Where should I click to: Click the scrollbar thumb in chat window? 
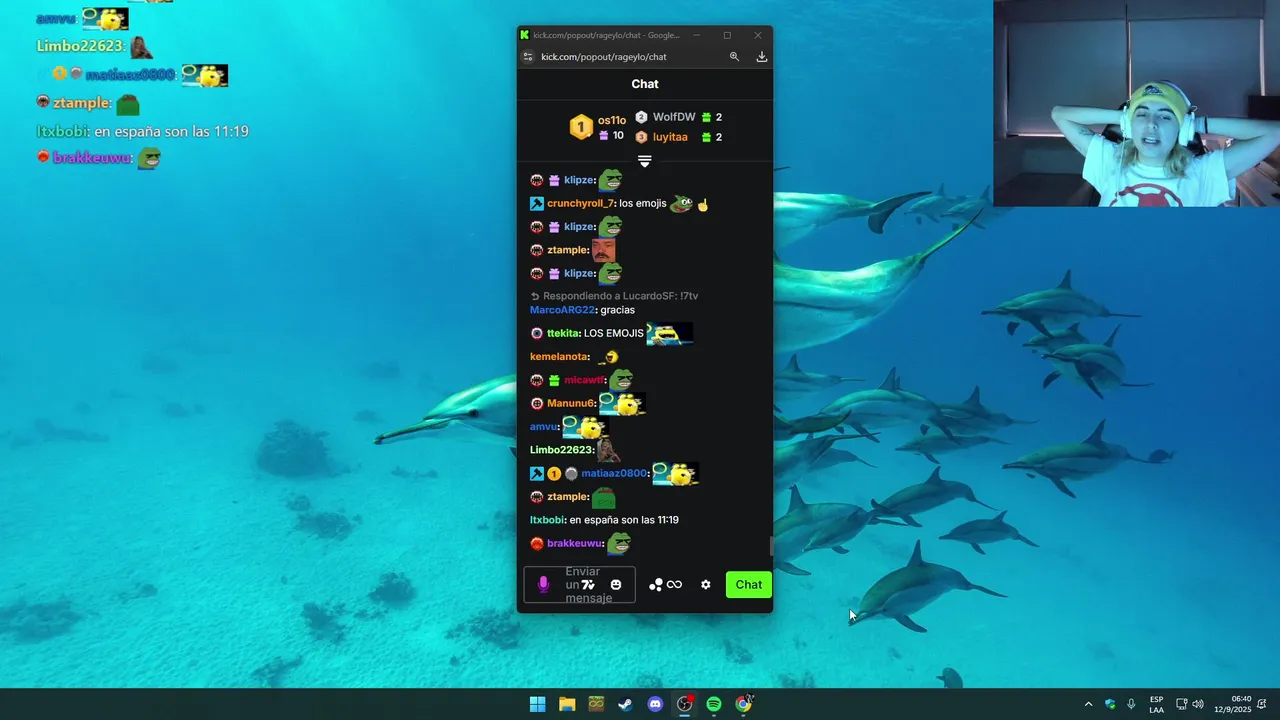click(x=771, y=546)
